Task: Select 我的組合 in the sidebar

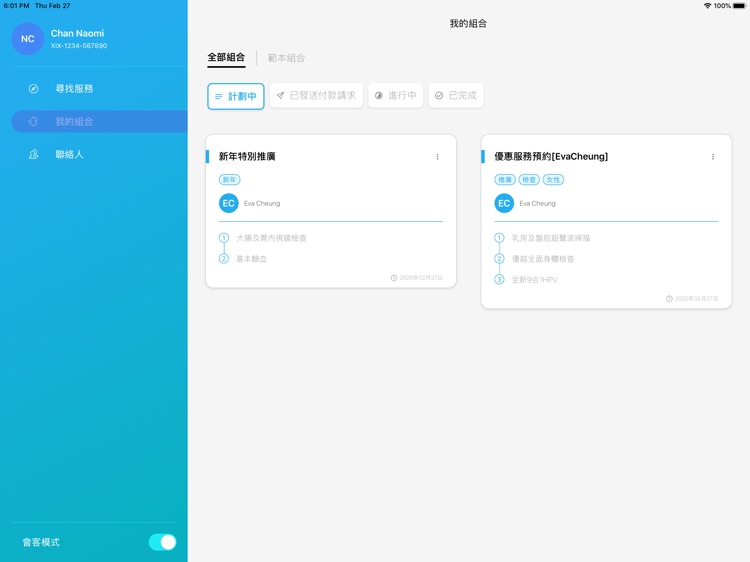Action: click(x=99, y=121)
